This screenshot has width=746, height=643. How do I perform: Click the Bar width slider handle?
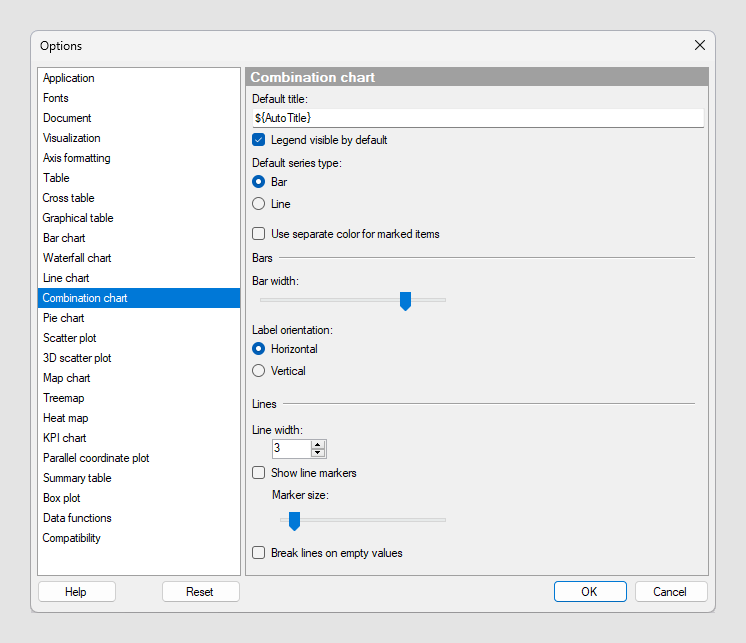pyautogui.click(x=405, y=301)
